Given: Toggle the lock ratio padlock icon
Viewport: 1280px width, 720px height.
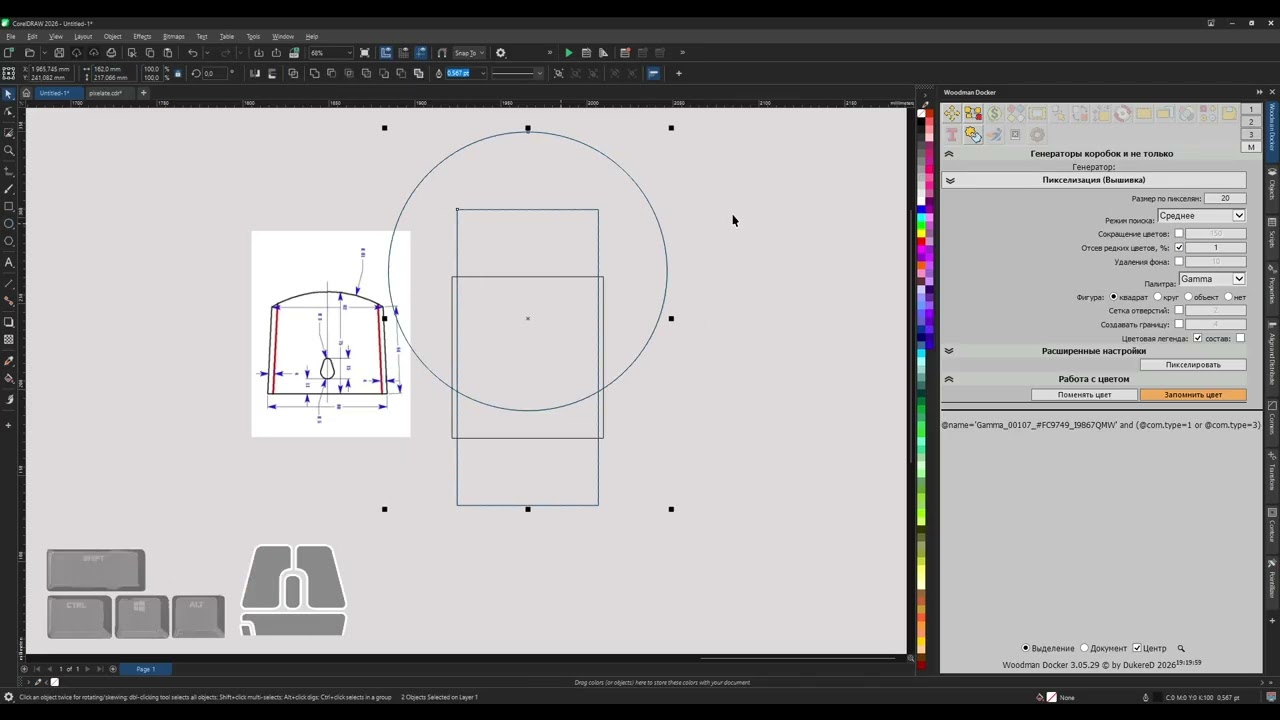Looking at the screenshot, I should pos(178,73).
